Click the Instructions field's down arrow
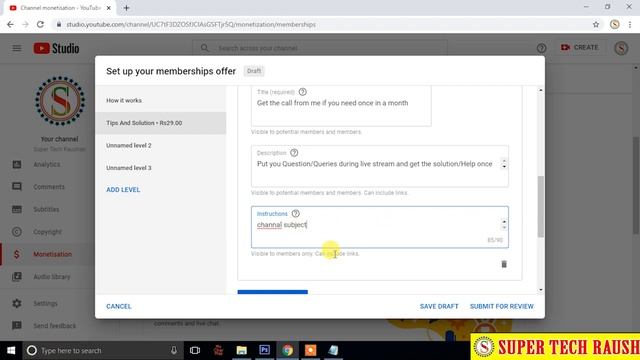The height and width of the screenshot is (360, 640). (x=504, y=227)
